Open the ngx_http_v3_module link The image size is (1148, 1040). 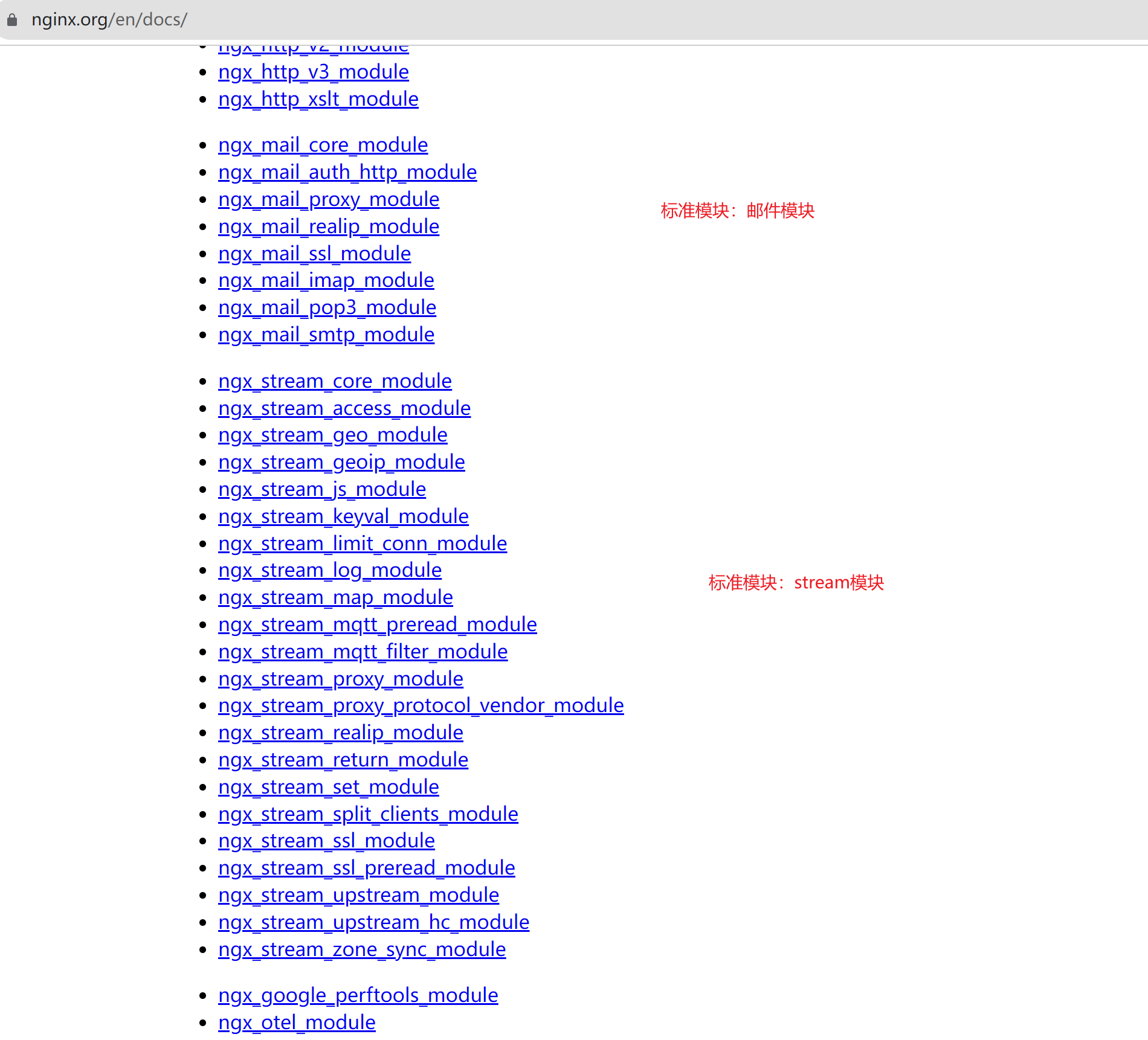click(313, 72)
